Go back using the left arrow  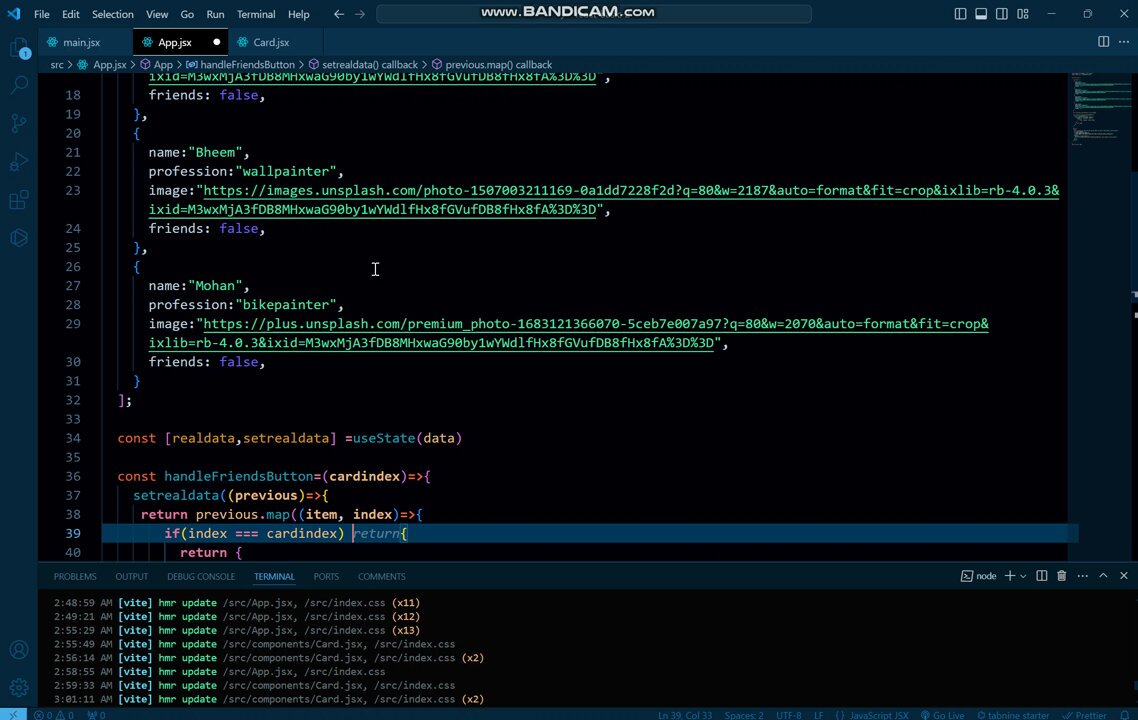338,14
